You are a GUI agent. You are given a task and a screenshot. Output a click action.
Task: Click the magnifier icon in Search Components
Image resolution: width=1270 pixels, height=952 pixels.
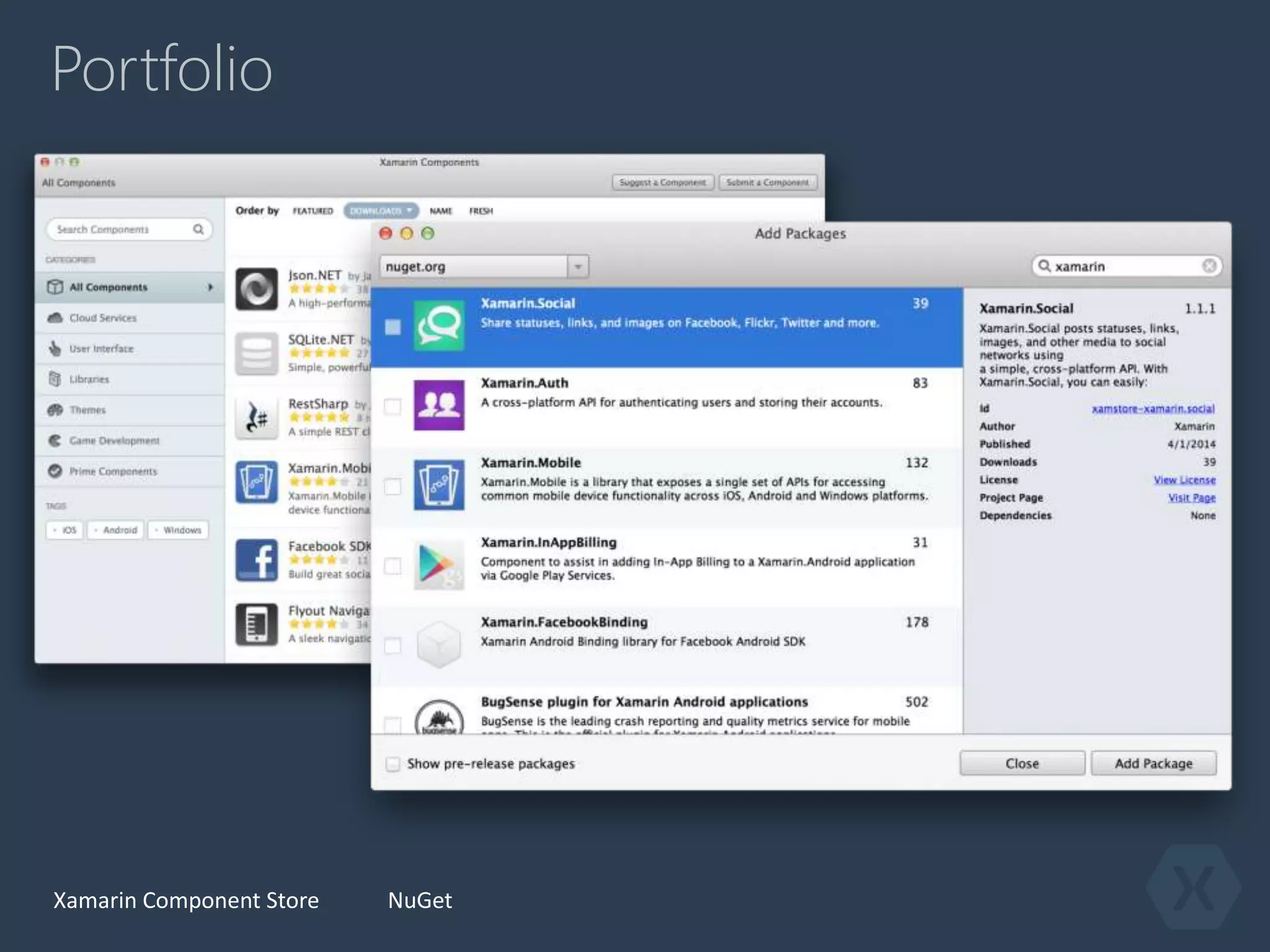pos(198,229)
